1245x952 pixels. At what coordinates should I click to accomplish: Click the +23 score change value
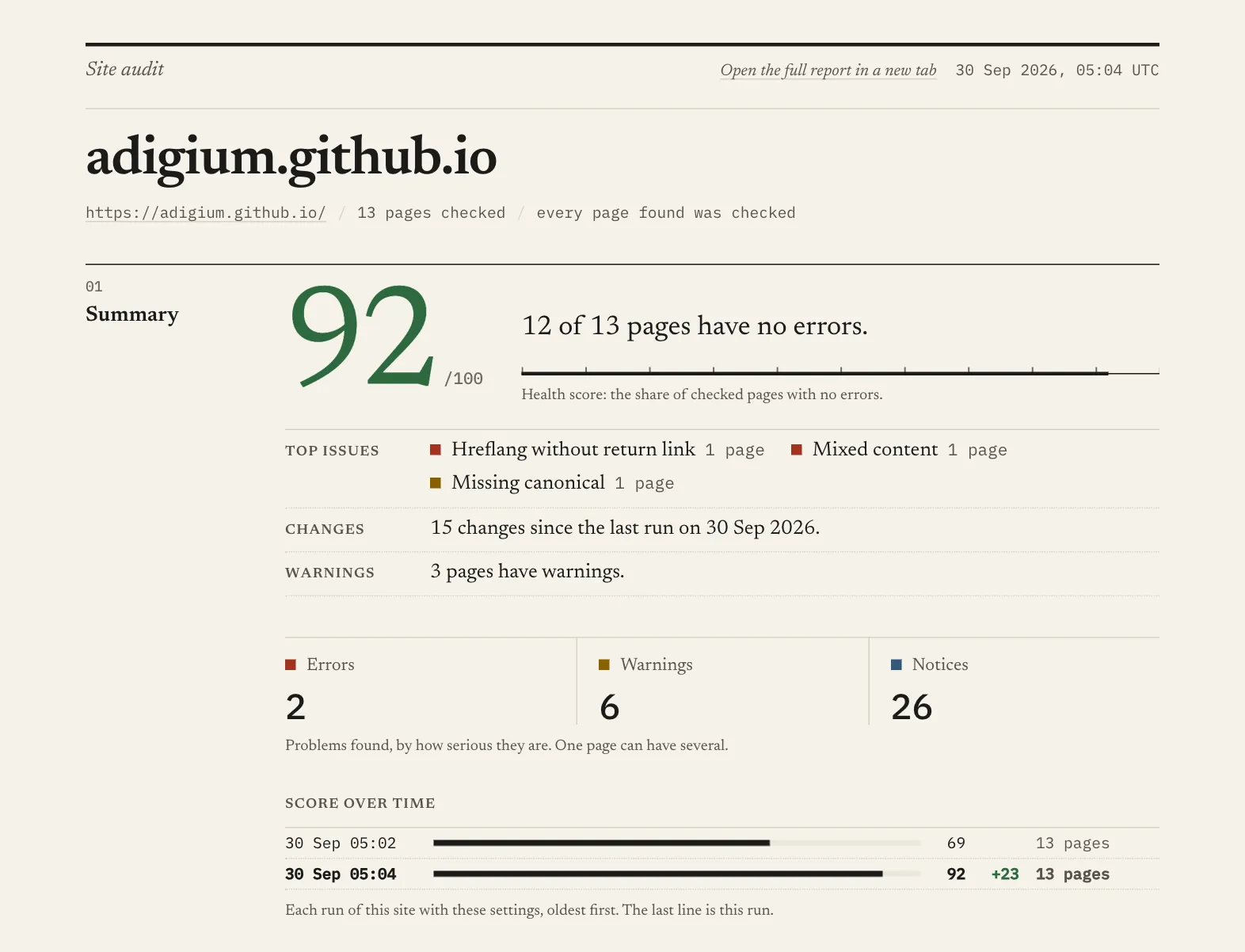tap(1005, 874)
